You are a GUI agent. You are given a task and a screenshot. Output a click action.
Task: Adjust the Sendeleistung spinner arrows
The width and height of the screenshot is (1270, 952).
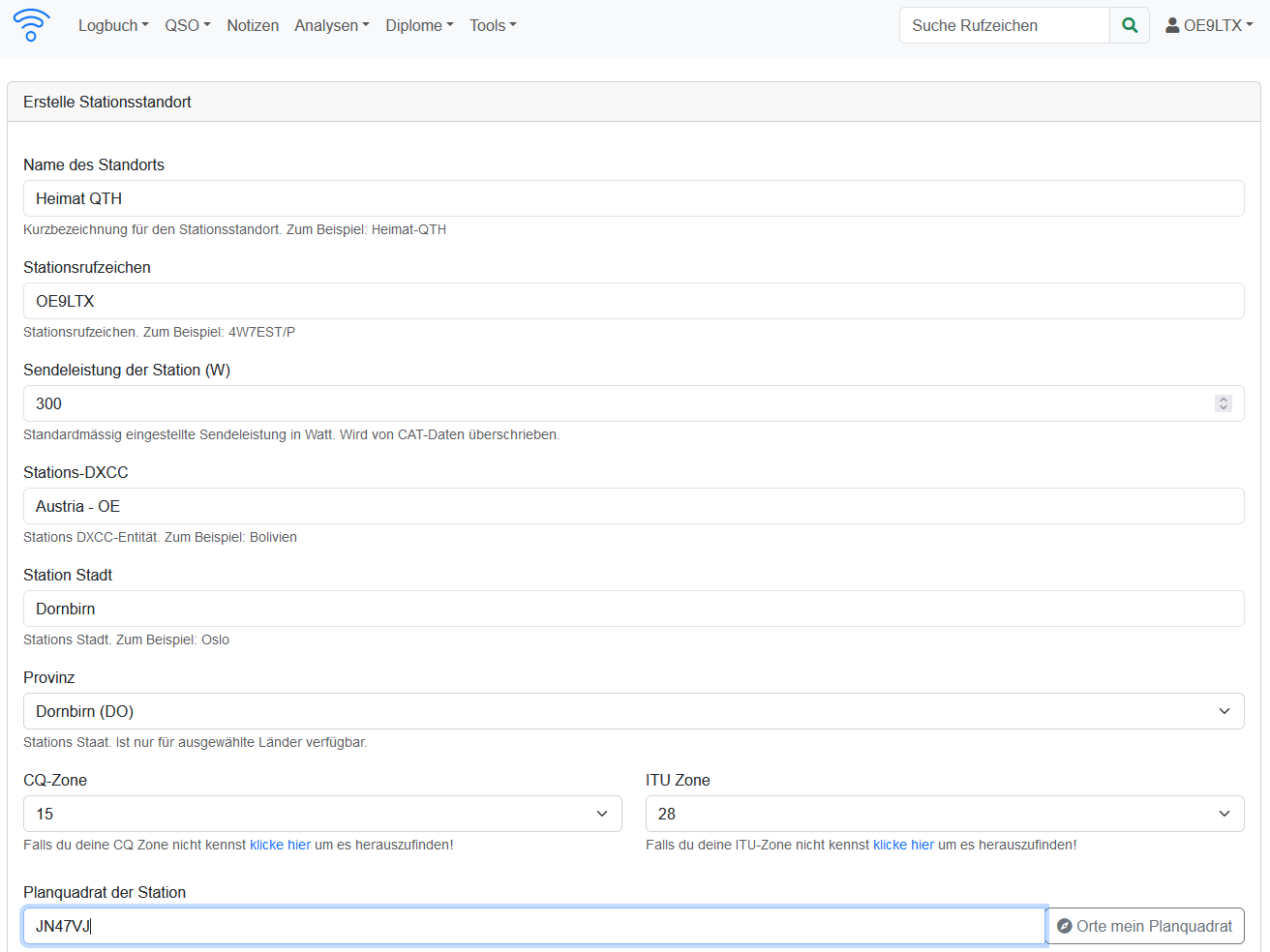point(1224,403)
